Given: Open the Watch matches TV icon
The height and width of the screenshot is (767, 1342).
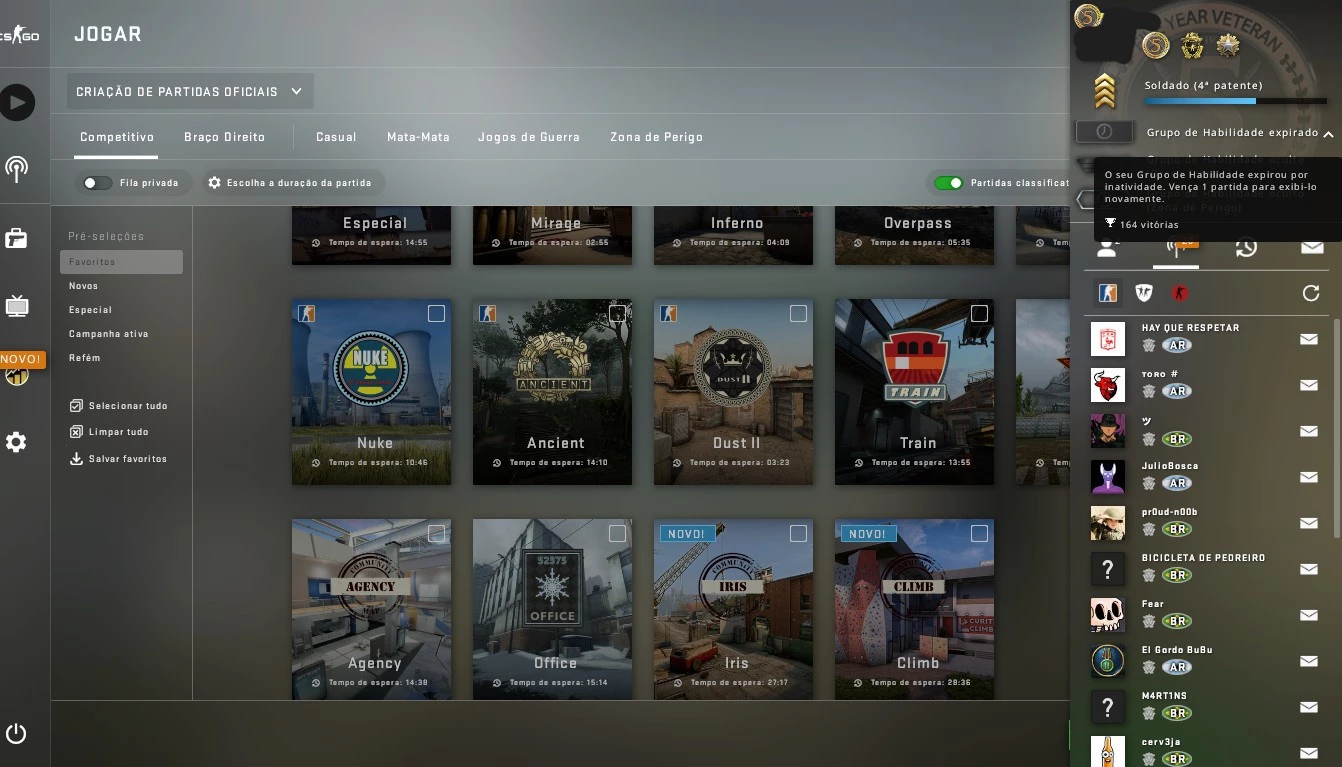Looking at the screenshot, I should click(x=18, y=308).
